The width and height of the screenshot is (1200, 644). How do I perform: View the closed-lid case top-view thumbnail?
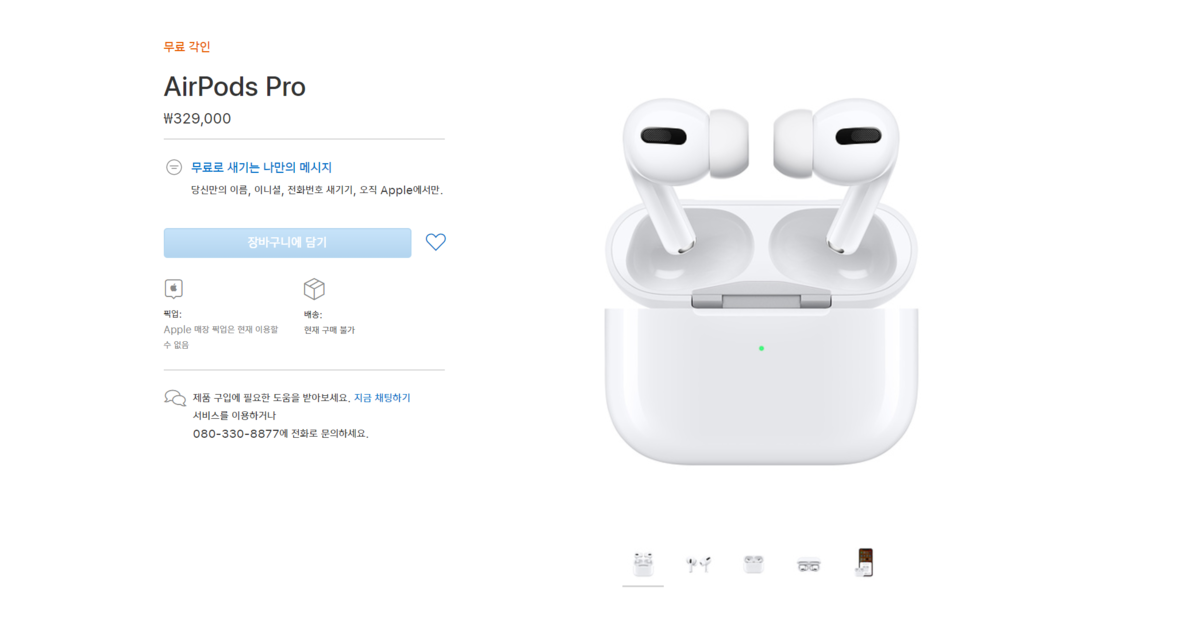(x=753, y=565)
